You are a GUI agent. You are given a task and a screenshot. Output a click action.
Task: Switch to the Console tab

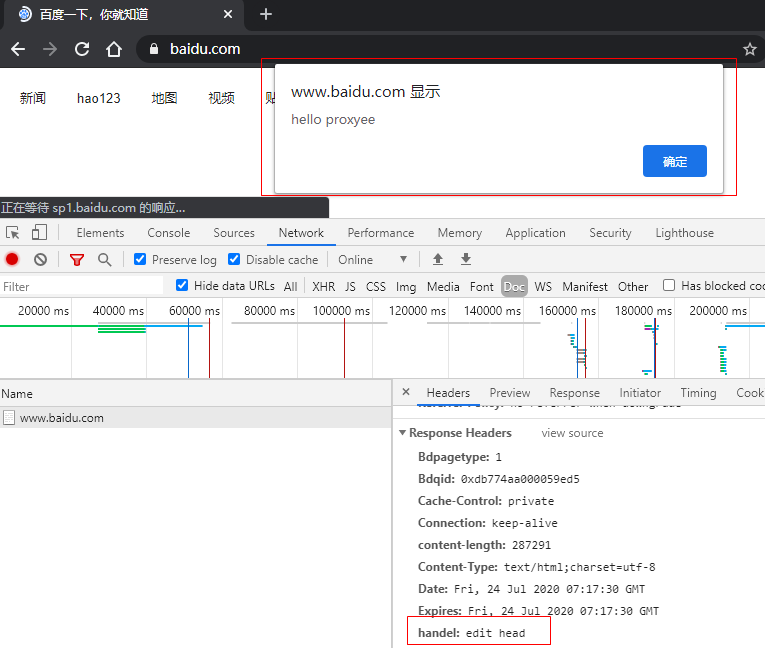tap(168, 233)
